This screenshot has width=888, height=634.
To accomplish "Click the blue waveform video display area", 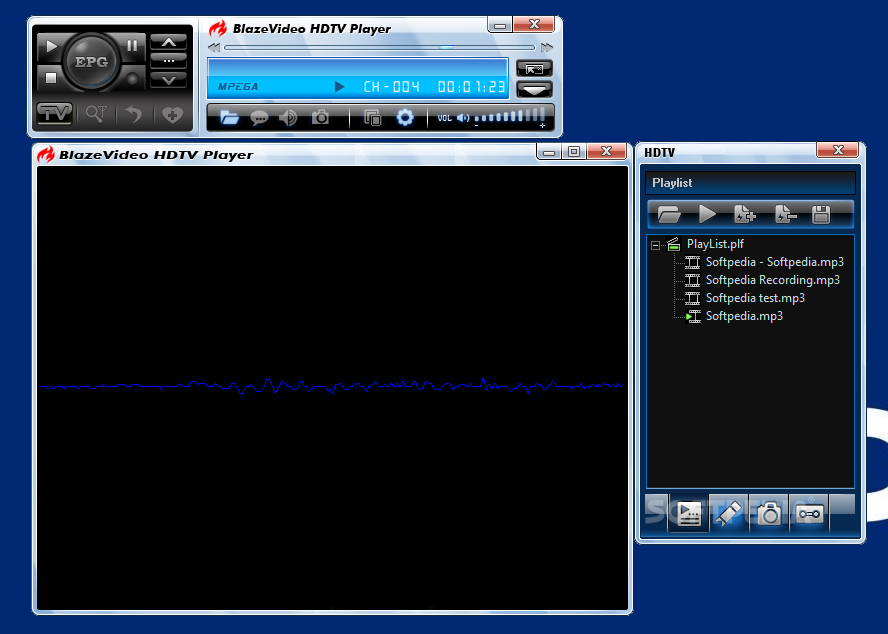I will pos(332,388).
